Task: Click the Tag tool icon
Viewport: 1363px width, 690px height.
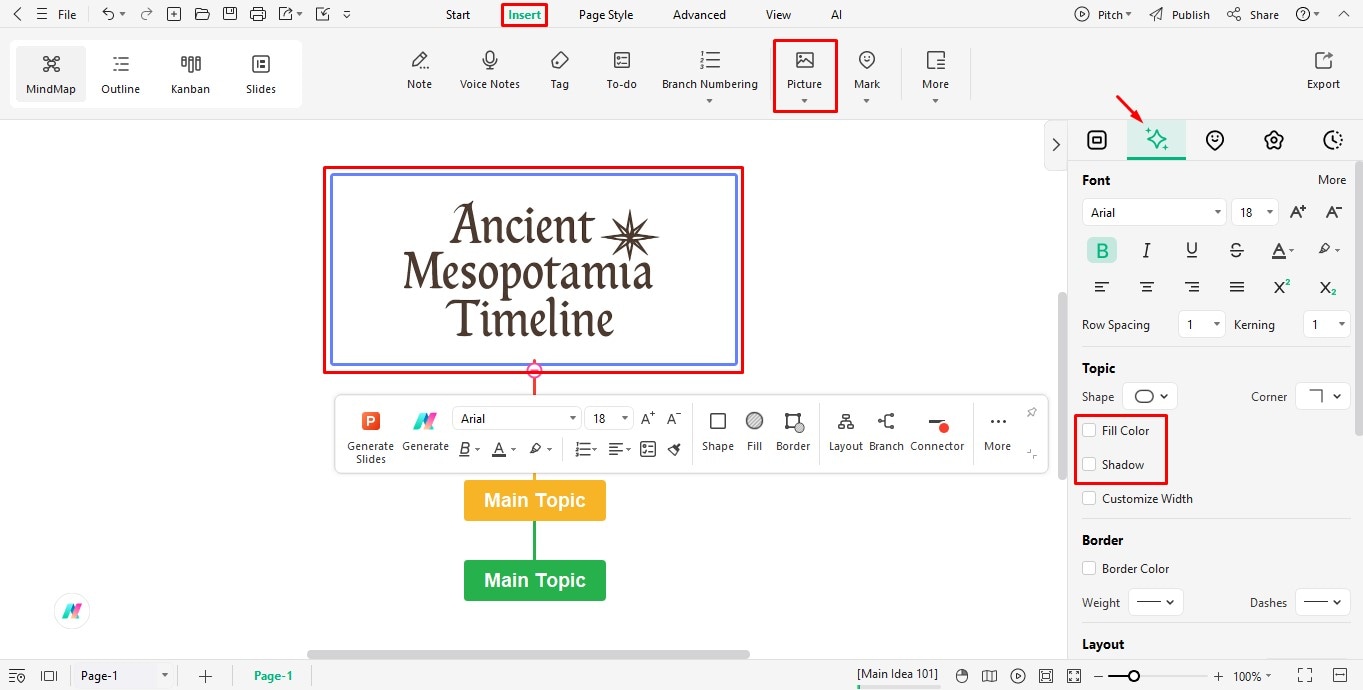Action: tap(560, 70)
